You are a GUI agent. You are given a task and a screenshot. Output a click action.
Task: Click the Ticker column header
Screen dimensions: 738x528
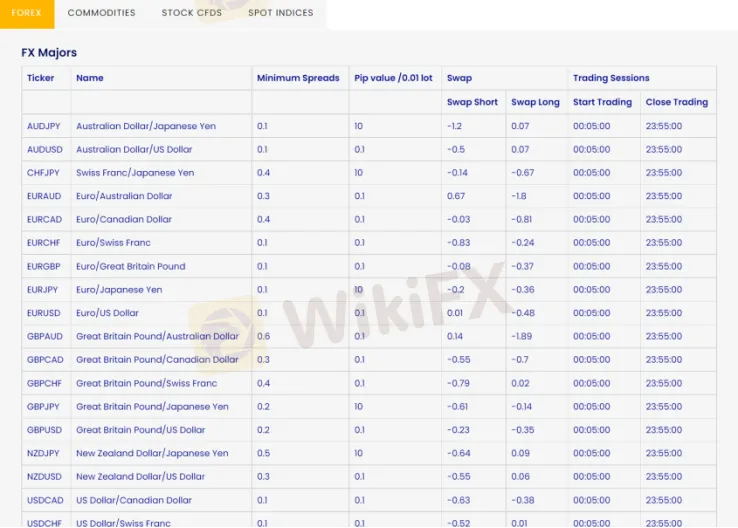point(41,78)
